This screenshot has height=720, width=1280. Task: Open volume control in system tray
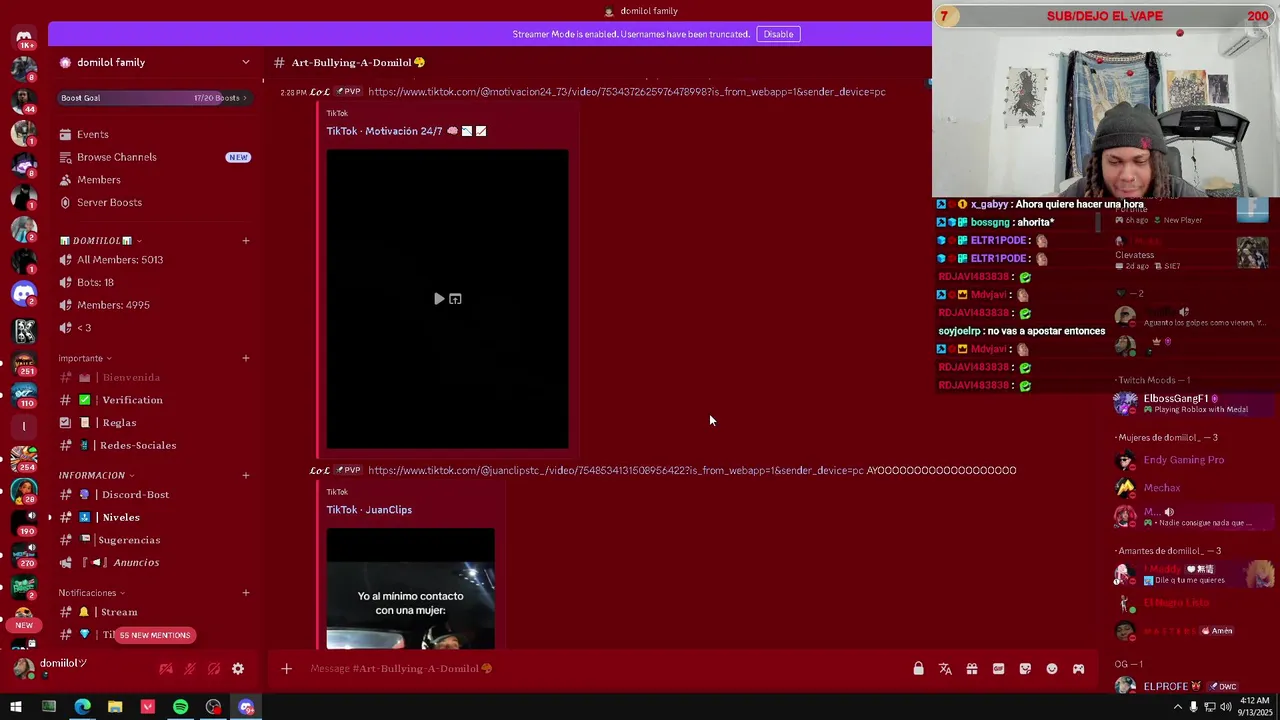coord(1226,708)
